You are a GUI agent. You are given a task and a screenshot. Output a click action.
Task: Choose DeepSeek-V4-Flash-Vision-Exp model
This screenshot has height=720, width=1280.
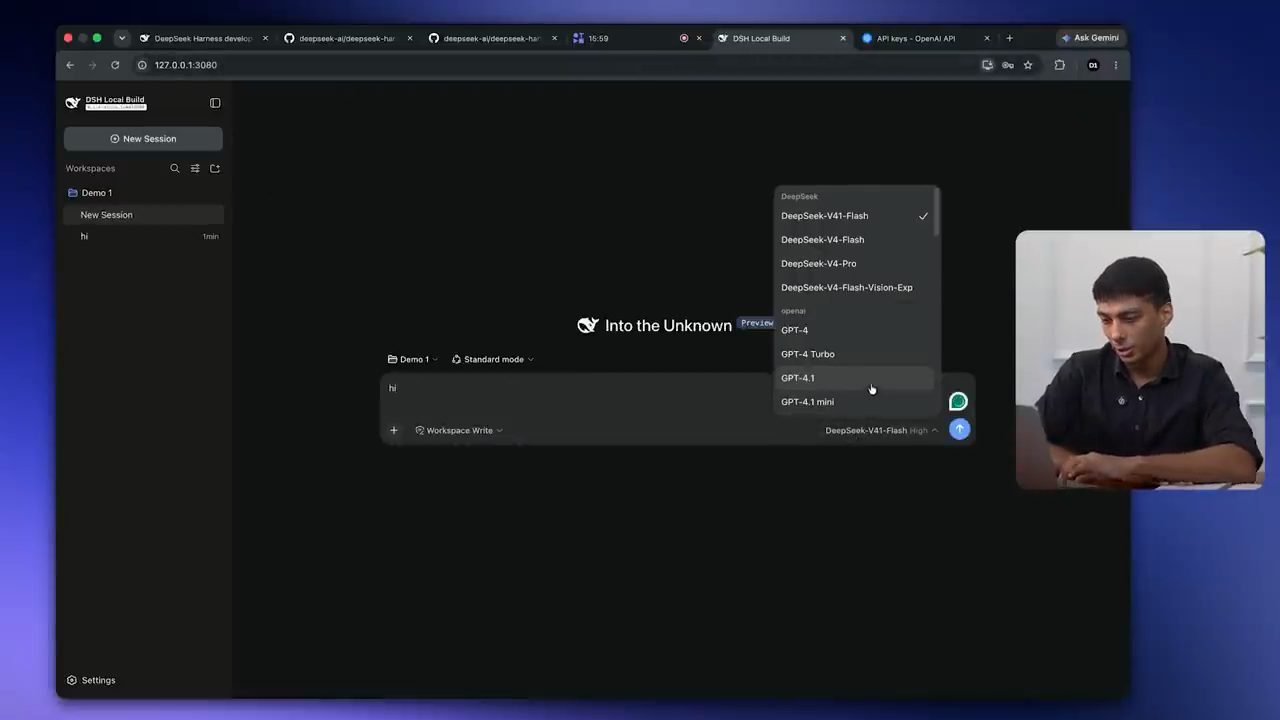coord(855,288)
